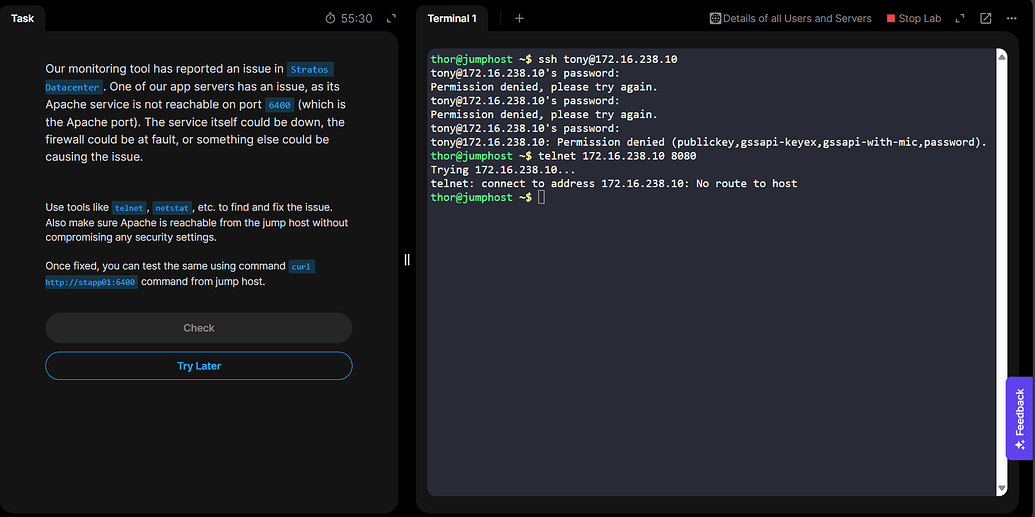Click the terminal scrollbar down arrow
Viewport: 1035px width, 517px height.
pos(1001,487)
